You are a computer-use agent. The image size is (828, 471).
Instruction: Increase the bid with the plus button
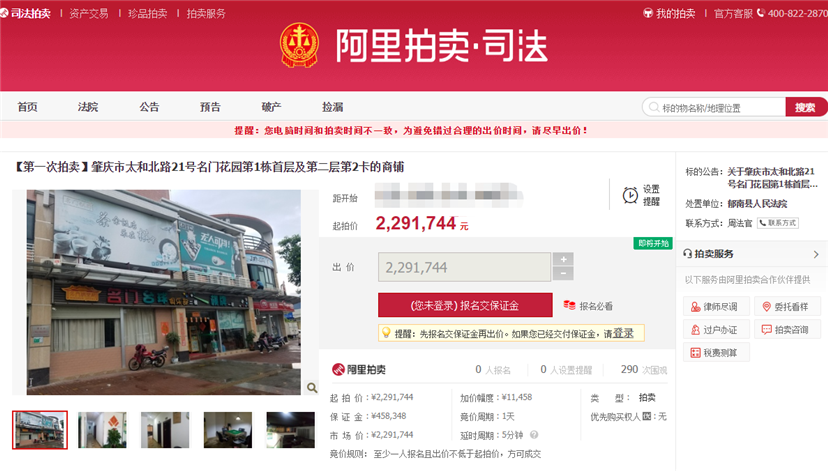pyautogui.click(x=563, y=259)
